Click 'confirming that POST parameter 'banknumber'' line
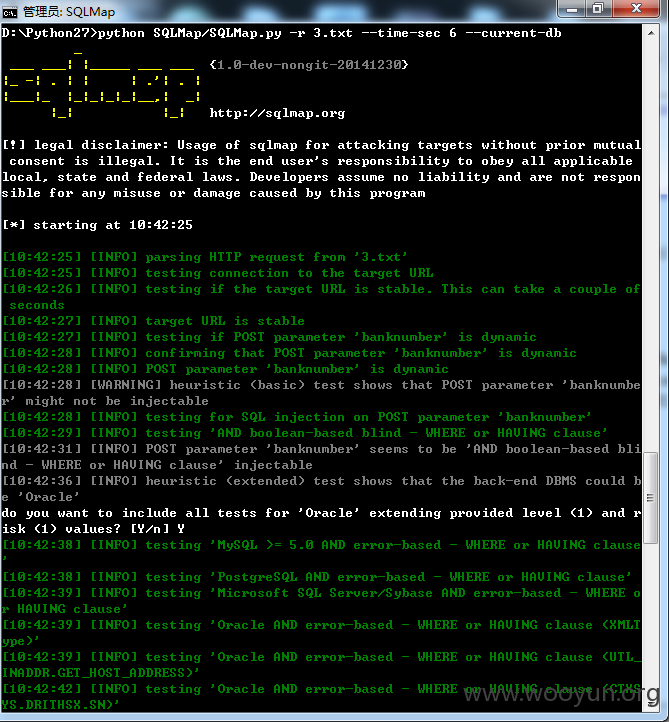This screenshot has width=669, height=722. tap(289, 353)
